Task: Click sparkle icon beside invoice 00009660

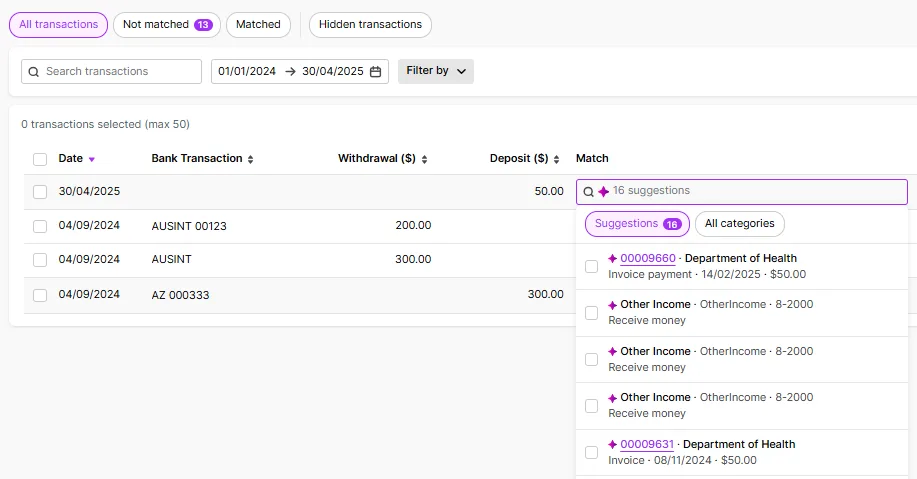Action: click(x=612, y=259)
